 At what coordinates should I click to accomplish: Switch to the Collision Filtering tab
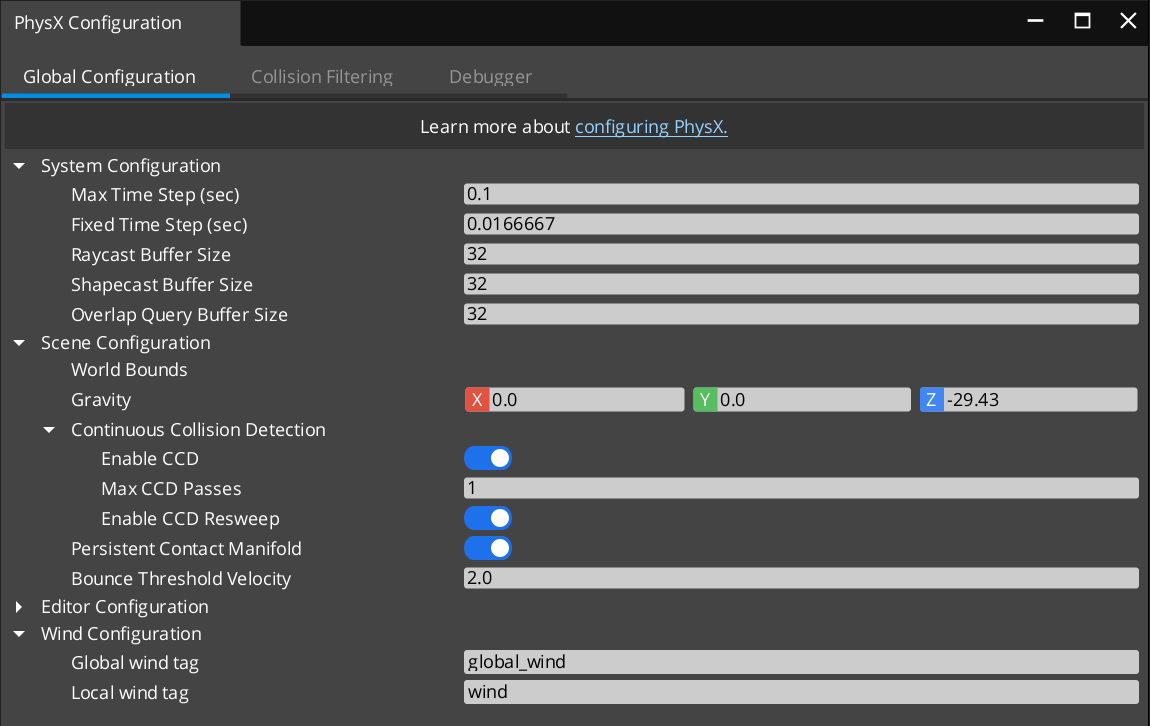point(321,77)
